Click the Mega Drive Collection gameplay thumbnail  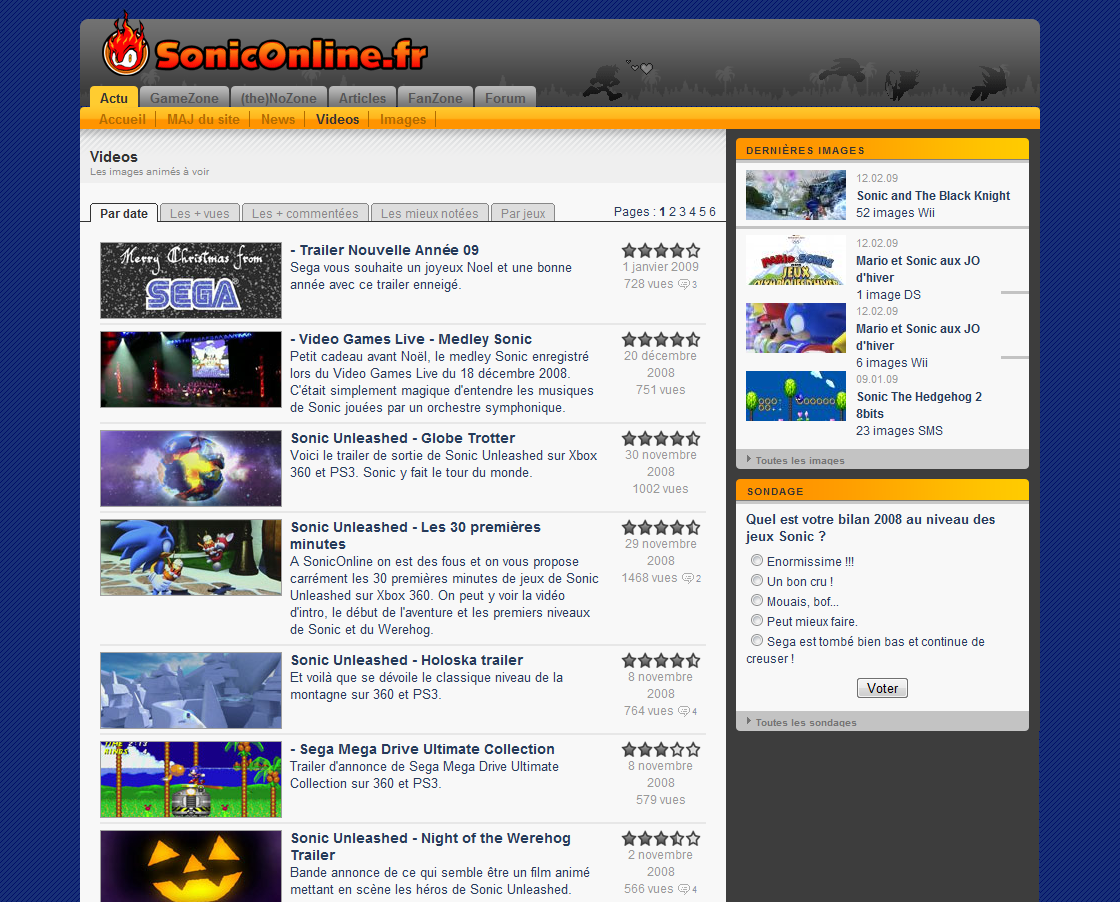coord(191,779)
